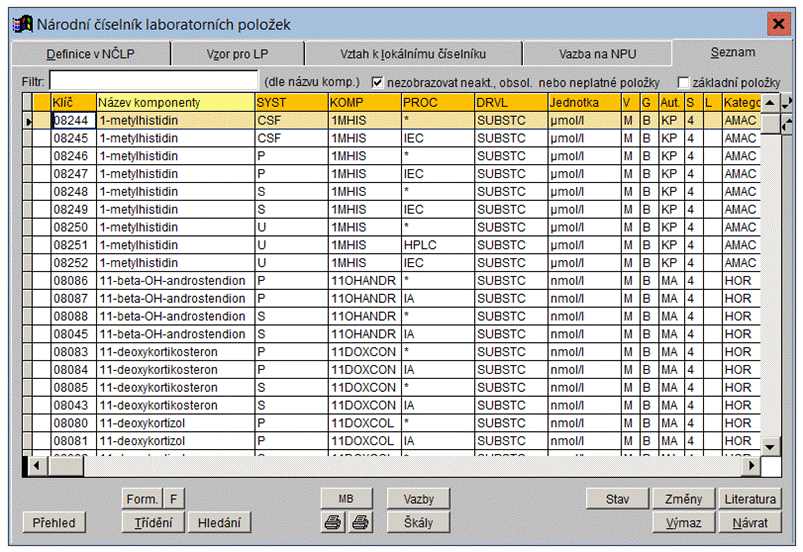The image size is (803, 552).
Task: Click the Literatura button
Action: pos(750,499)
